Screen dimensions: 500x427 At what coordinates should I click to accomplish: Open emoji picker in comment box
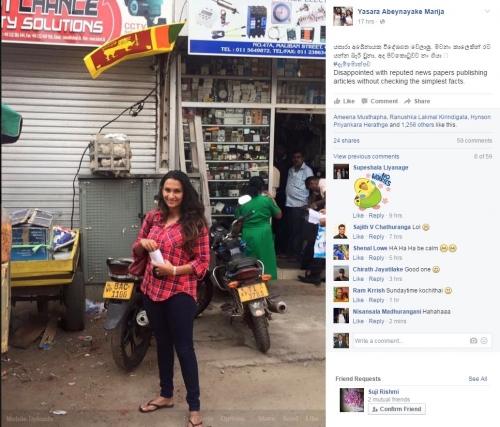[484, 341]
